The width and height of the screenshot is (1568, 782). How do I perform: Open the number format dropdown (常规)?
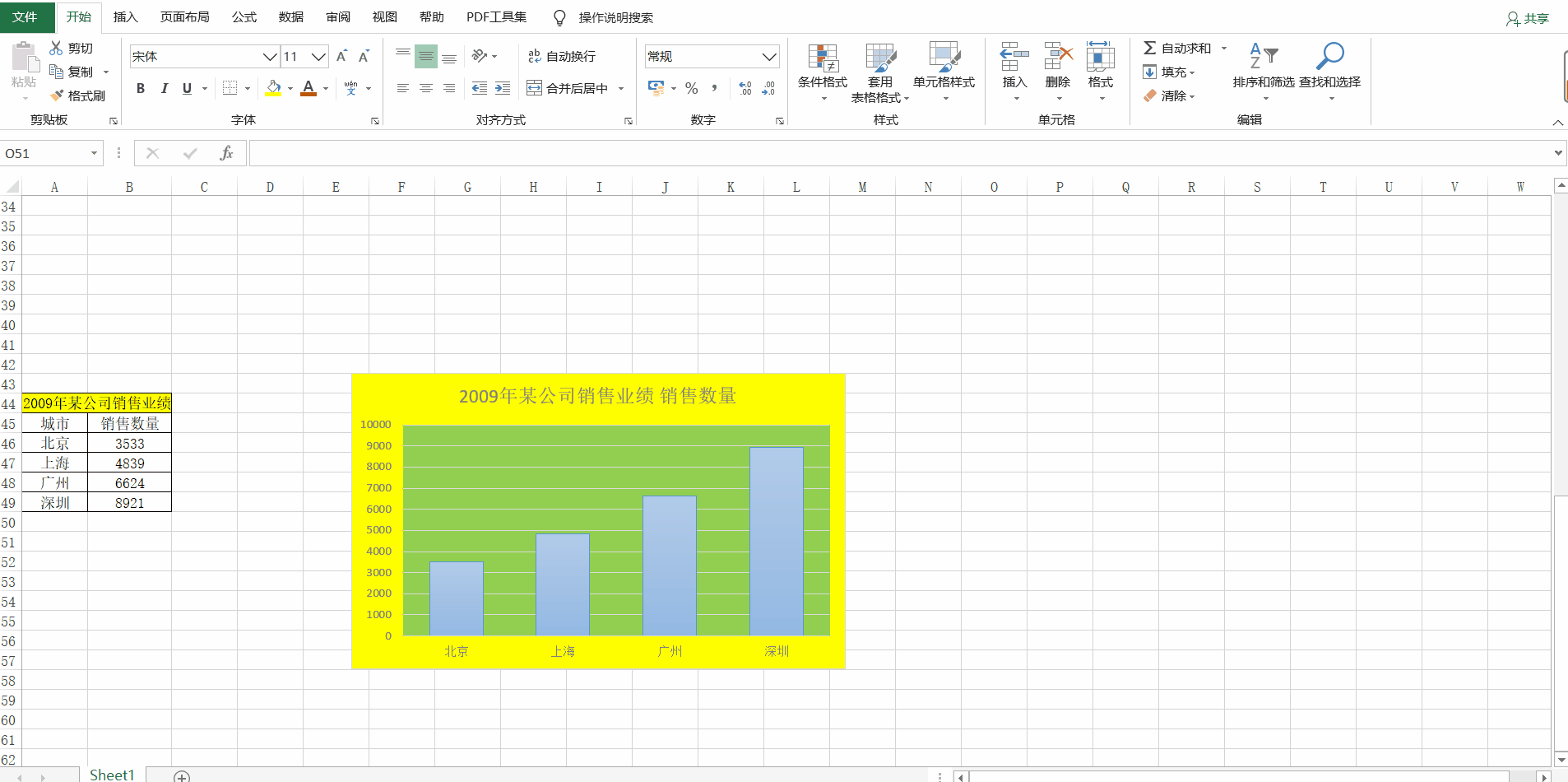pos(769,56)
